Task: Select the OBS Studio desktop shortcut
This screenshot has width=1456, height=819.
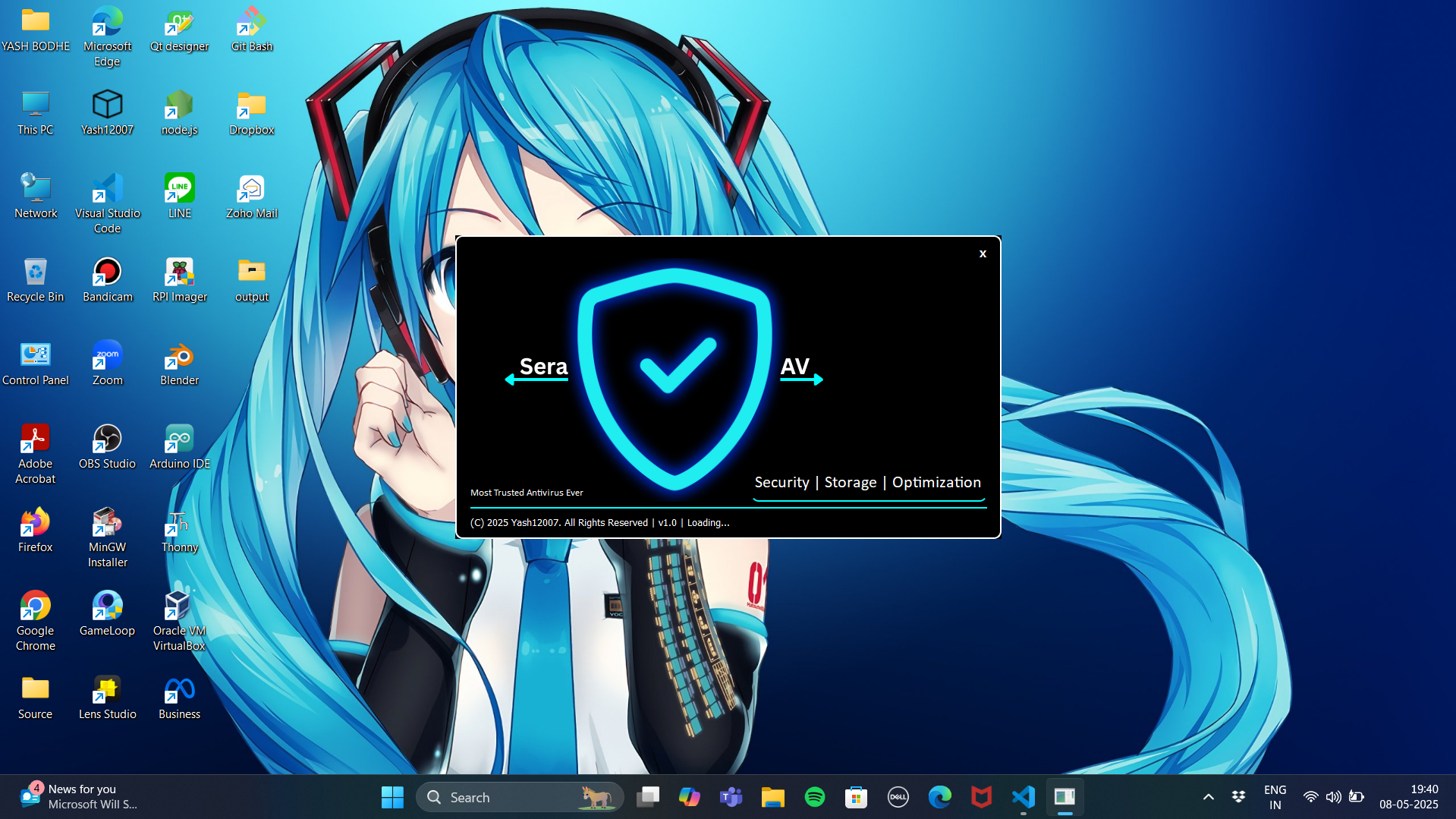Action: pos(107,448)
